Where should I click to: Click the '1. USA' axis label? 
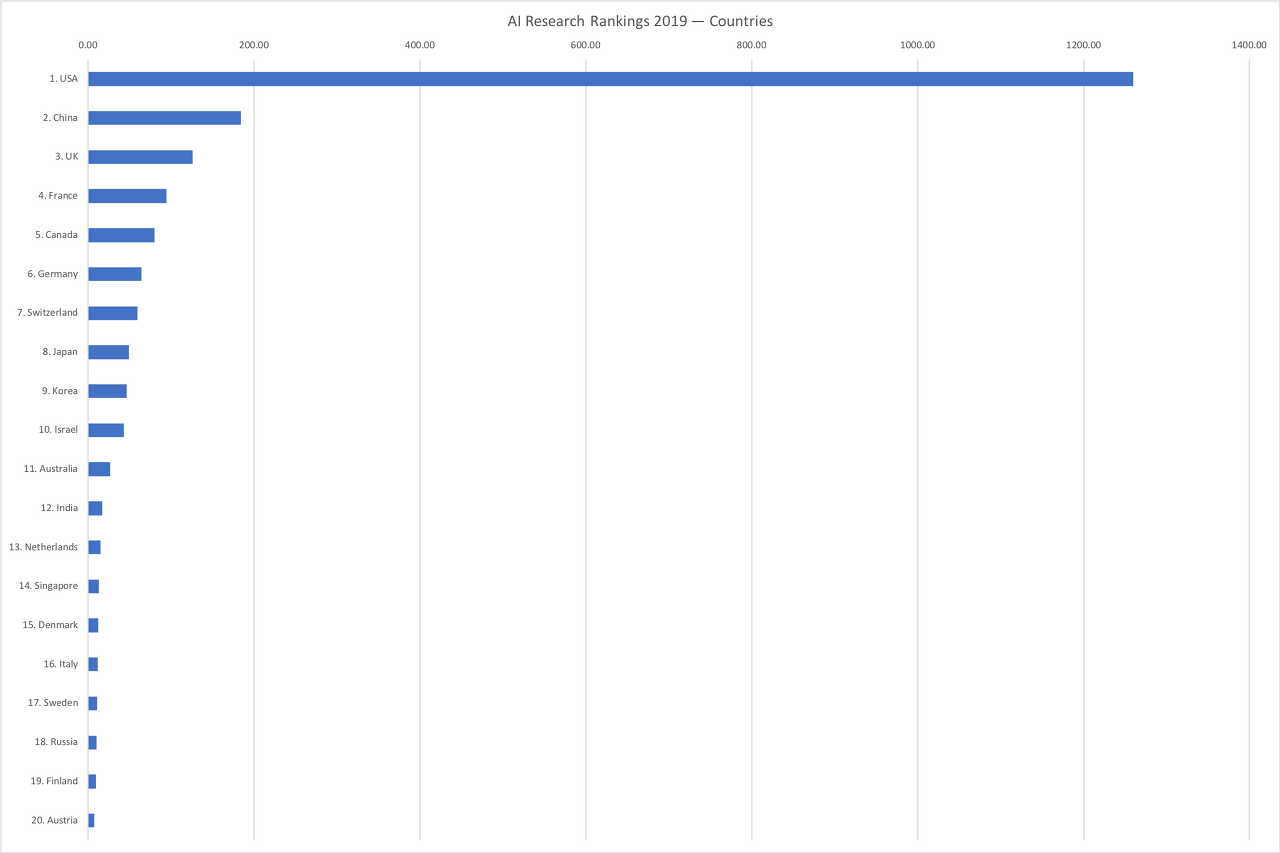pos(63,79)
